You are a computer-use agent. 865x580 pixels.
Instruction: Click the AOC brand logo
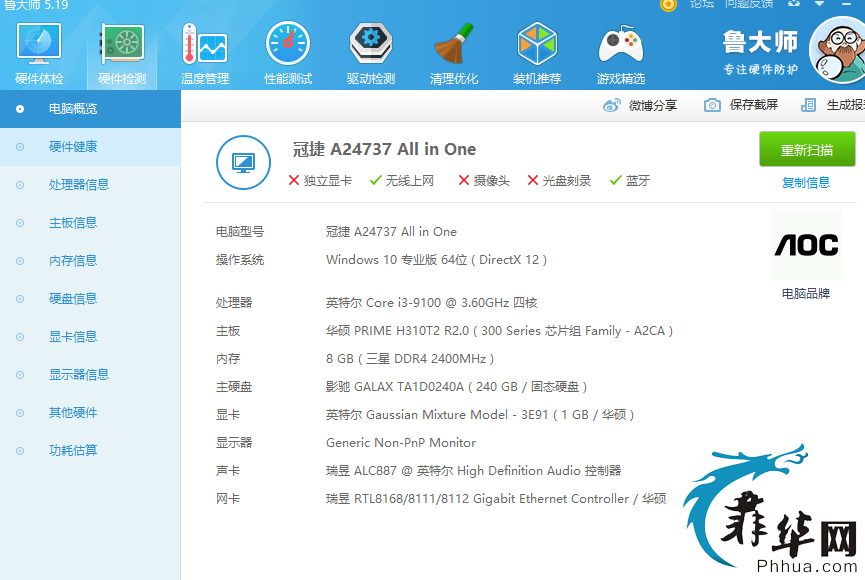click(x=806, y=245)
